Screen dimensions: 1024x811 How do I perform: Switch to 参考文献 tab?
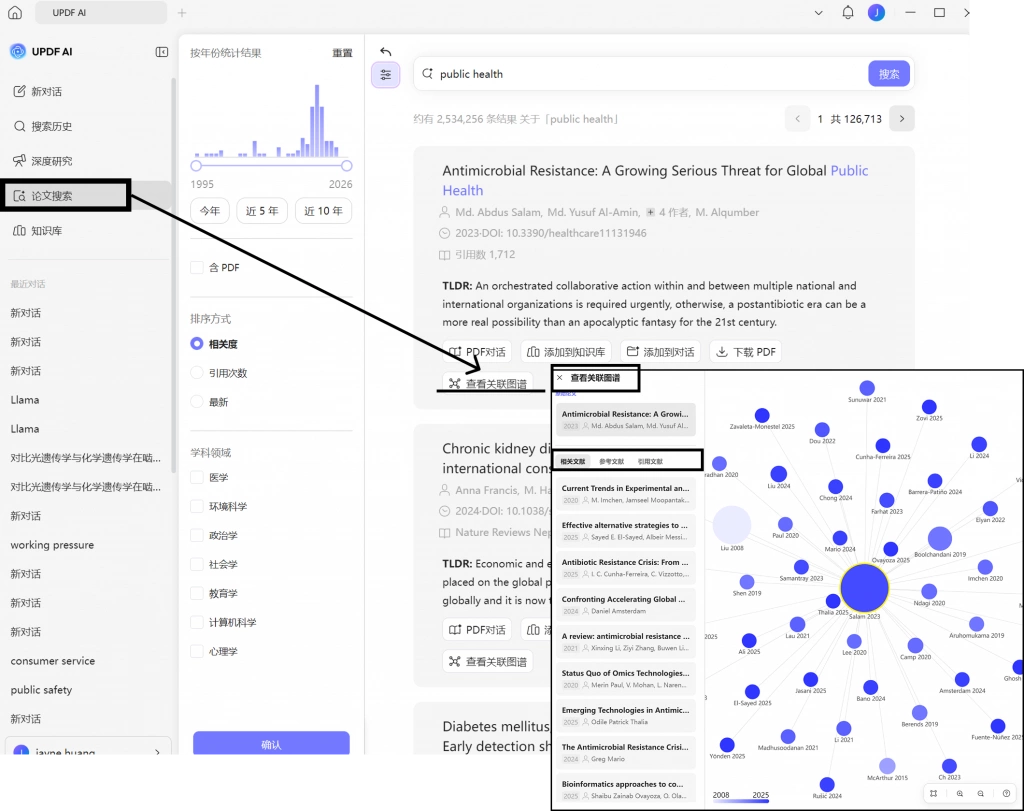(611, 461)
